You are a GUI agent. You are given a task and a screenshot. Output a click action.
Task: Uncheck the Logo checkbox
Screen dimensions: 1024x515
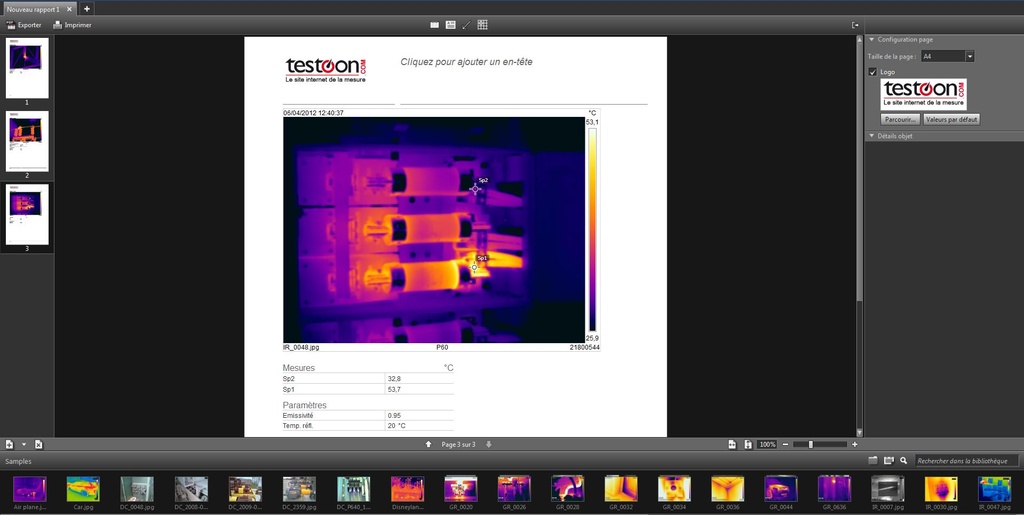(872, 72)
